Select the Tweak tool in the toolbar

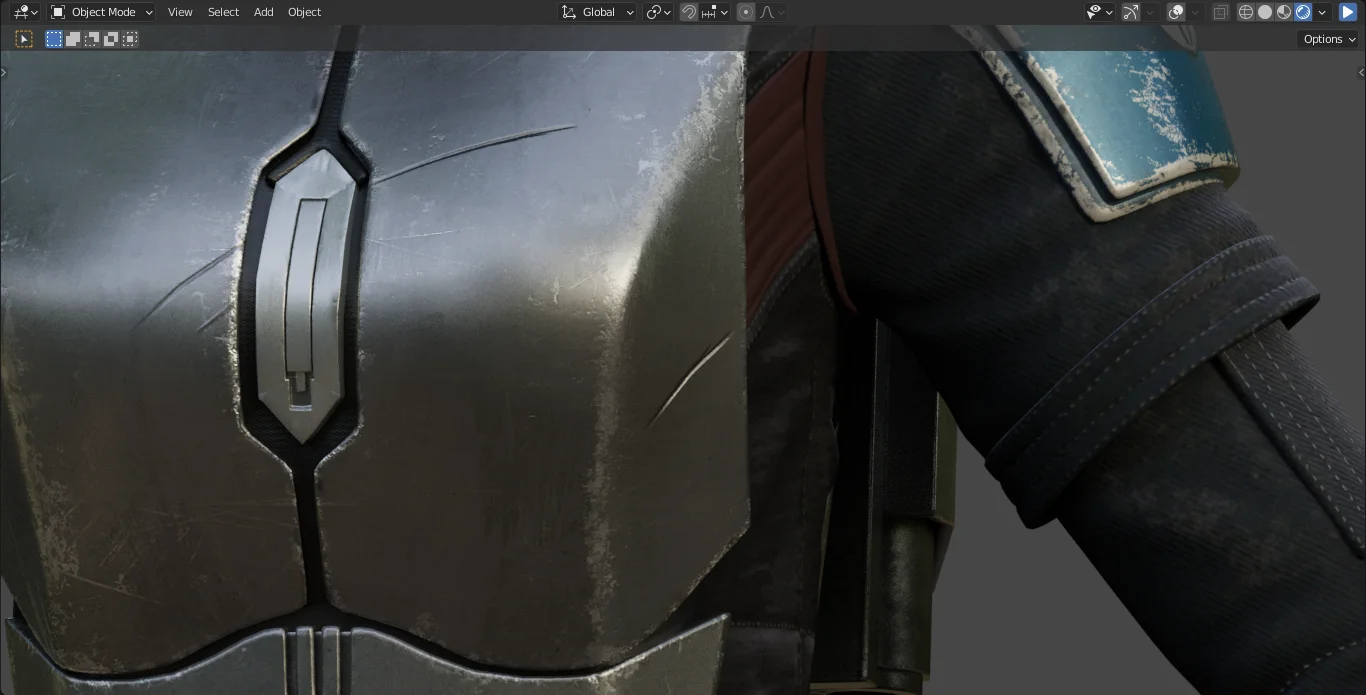24,39
